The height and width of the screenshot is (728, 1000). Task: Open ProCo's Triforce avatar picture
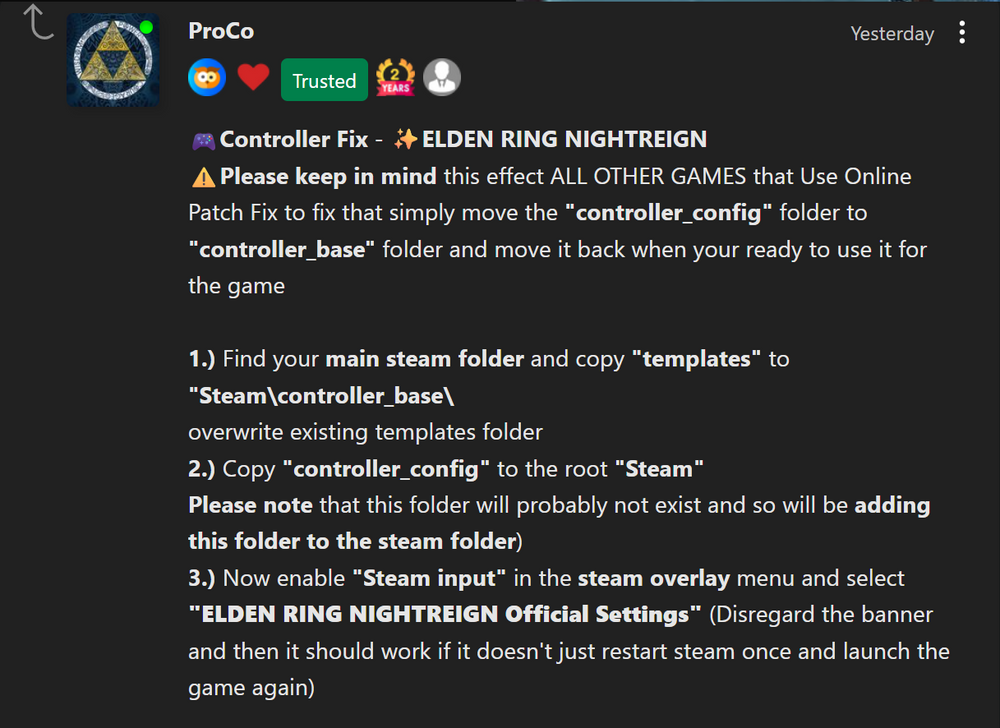[113, 60]
